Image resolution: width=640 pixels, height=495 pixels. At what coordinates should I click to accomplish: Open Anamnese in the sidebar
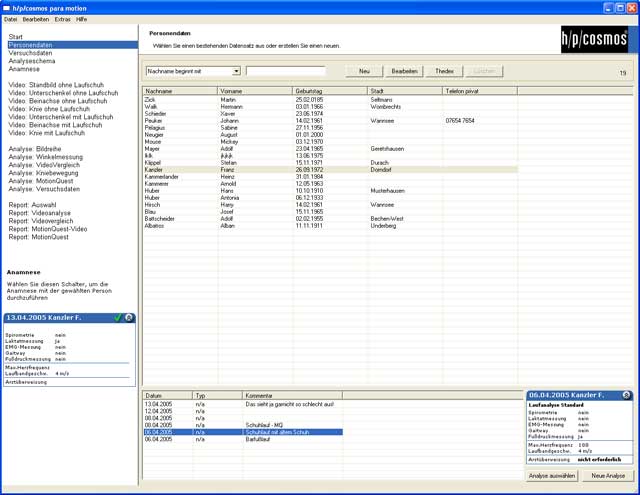pos(24,69)
